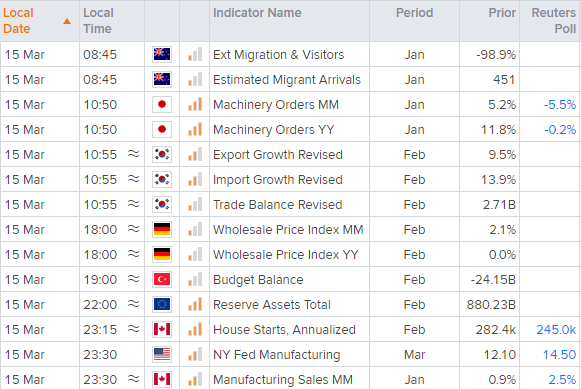
Task: Click importance bars icon for Machinery Orders YY
Action: [x=195, y=129]
